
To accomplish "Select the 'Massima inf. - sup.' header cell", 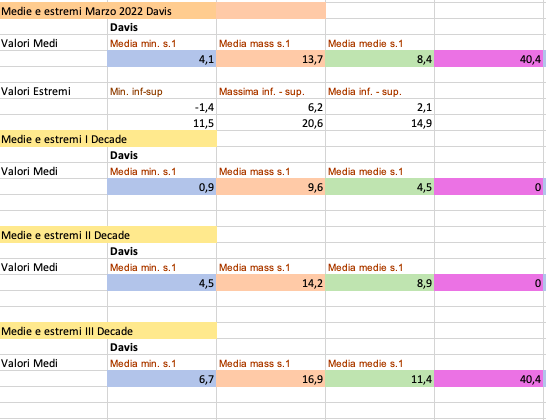I will pyautogui.click(x=271, y=91).
